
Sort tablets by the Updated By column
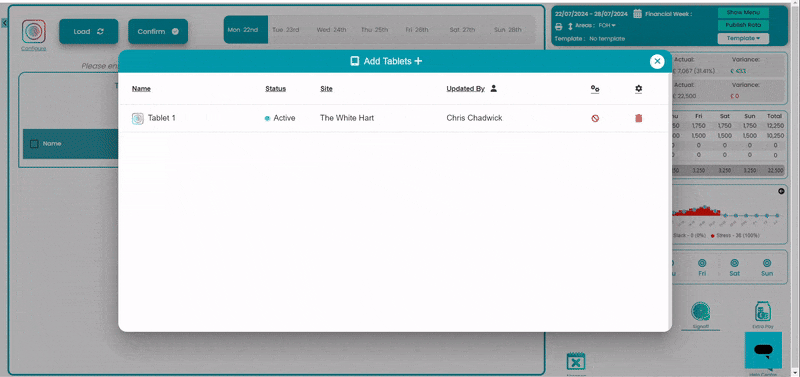click(x=465, y=89)
